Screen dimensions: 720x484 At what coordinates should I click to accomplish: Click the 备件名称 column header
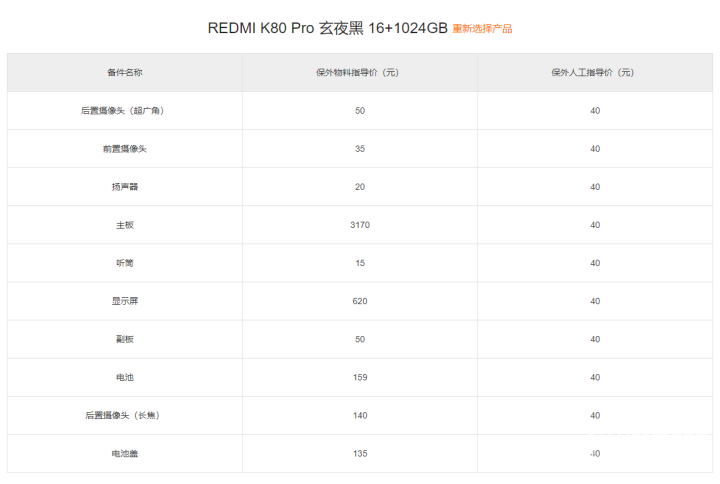[x=125, y=73]
